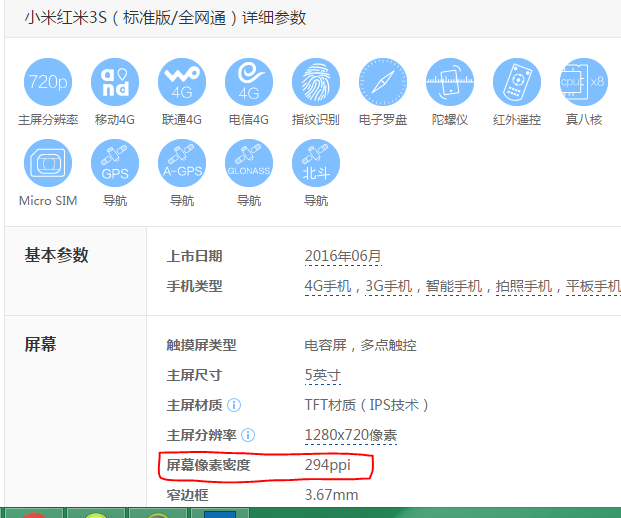Click the 屏幕像素密度 parameter label
Screen dimensions: 621x518
pyautogui.click(x=208, y=465)
